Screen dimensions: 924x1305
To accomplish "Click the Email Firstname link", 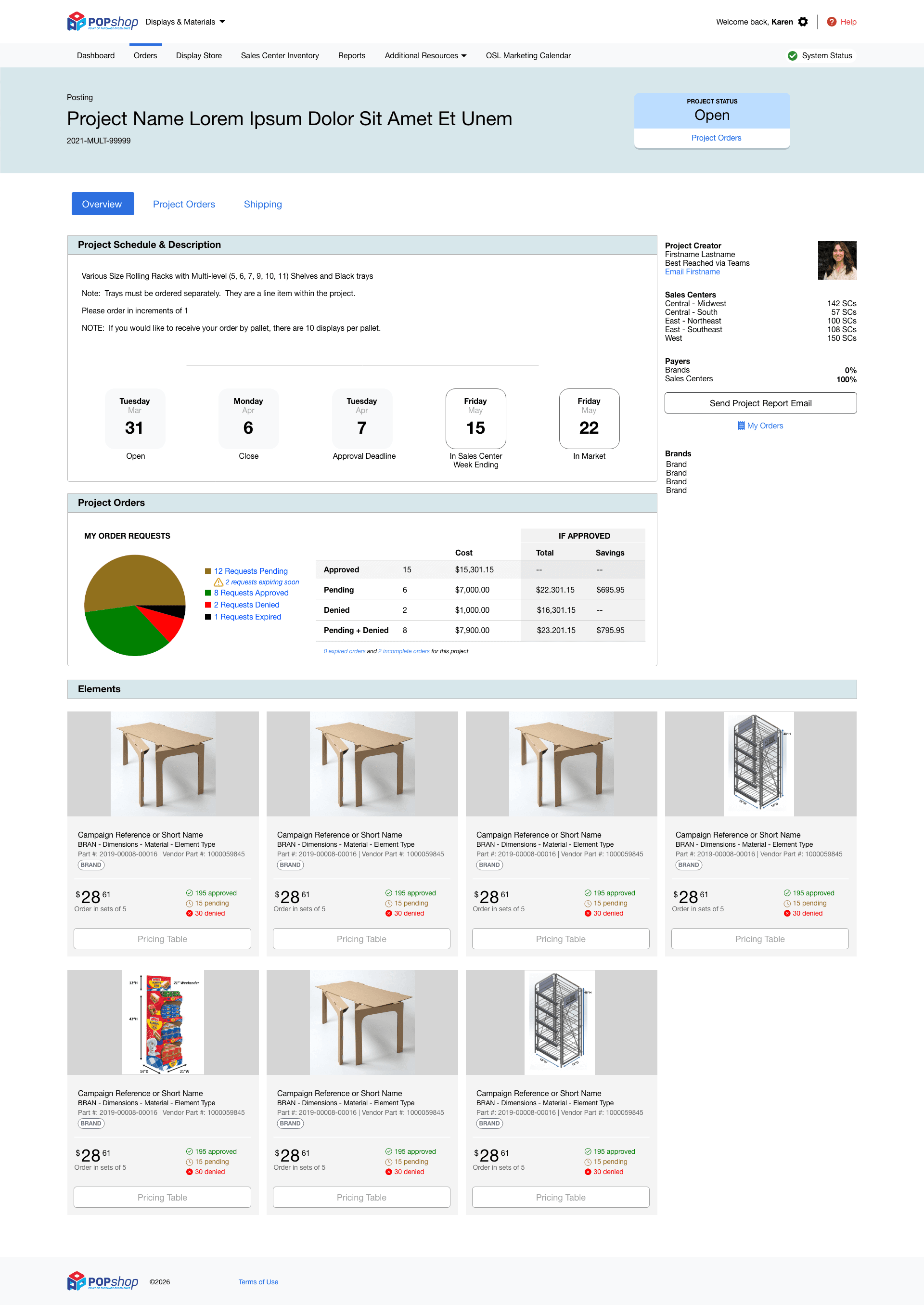I will coord(693,272).
